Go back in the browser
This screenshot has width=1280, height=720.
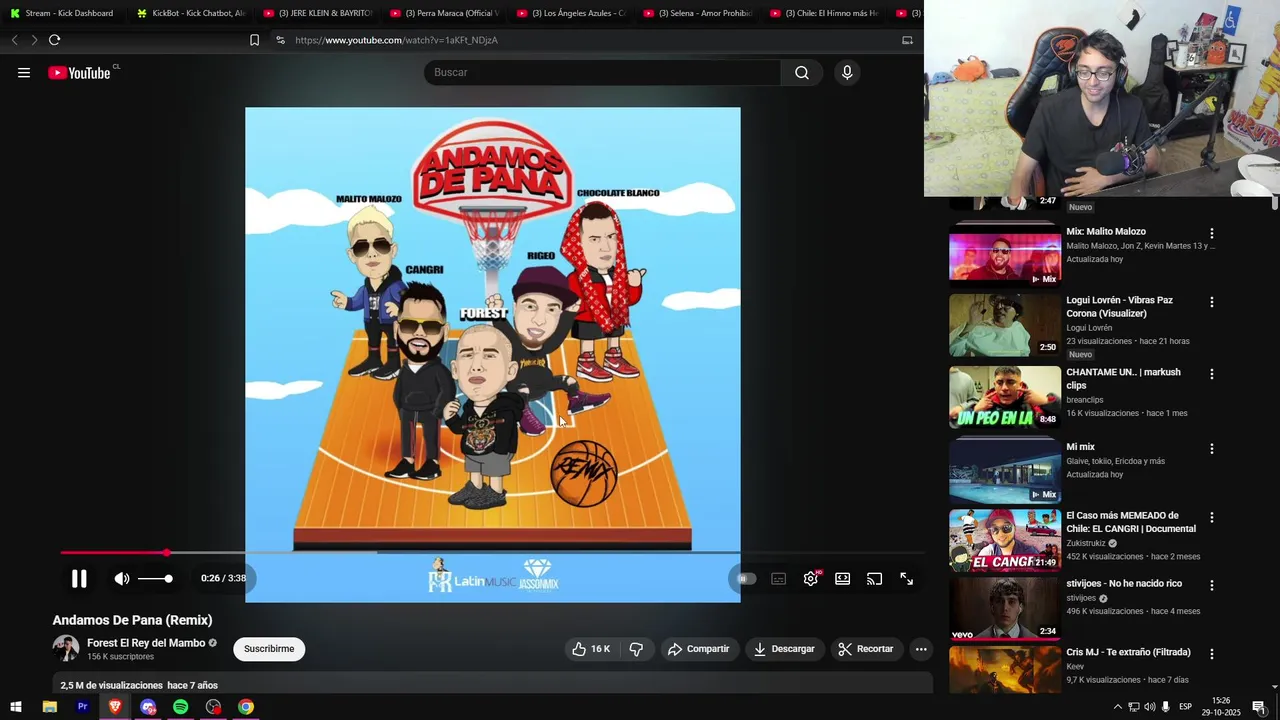tap(14, 40)
